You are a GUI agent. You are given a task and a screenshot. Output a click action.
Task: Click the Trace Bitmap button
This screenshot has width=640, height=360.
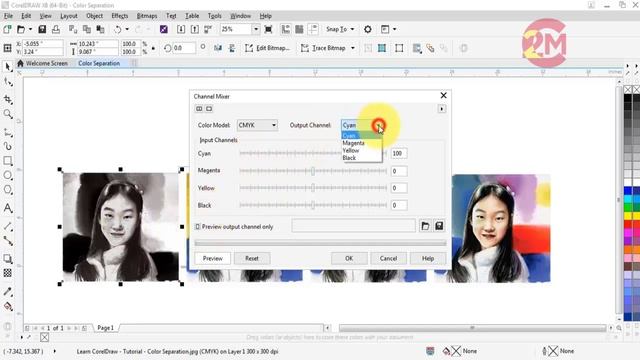click(324, 48)
